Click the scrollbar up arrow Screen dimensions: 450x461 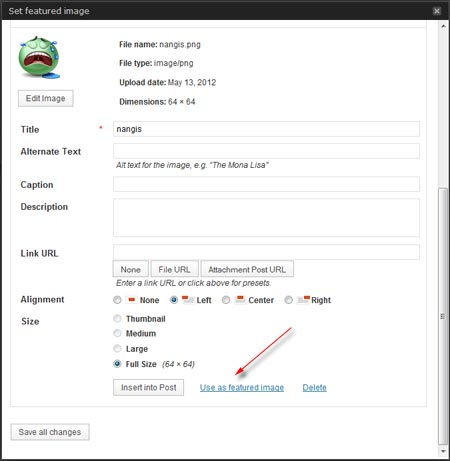(443, 26)
